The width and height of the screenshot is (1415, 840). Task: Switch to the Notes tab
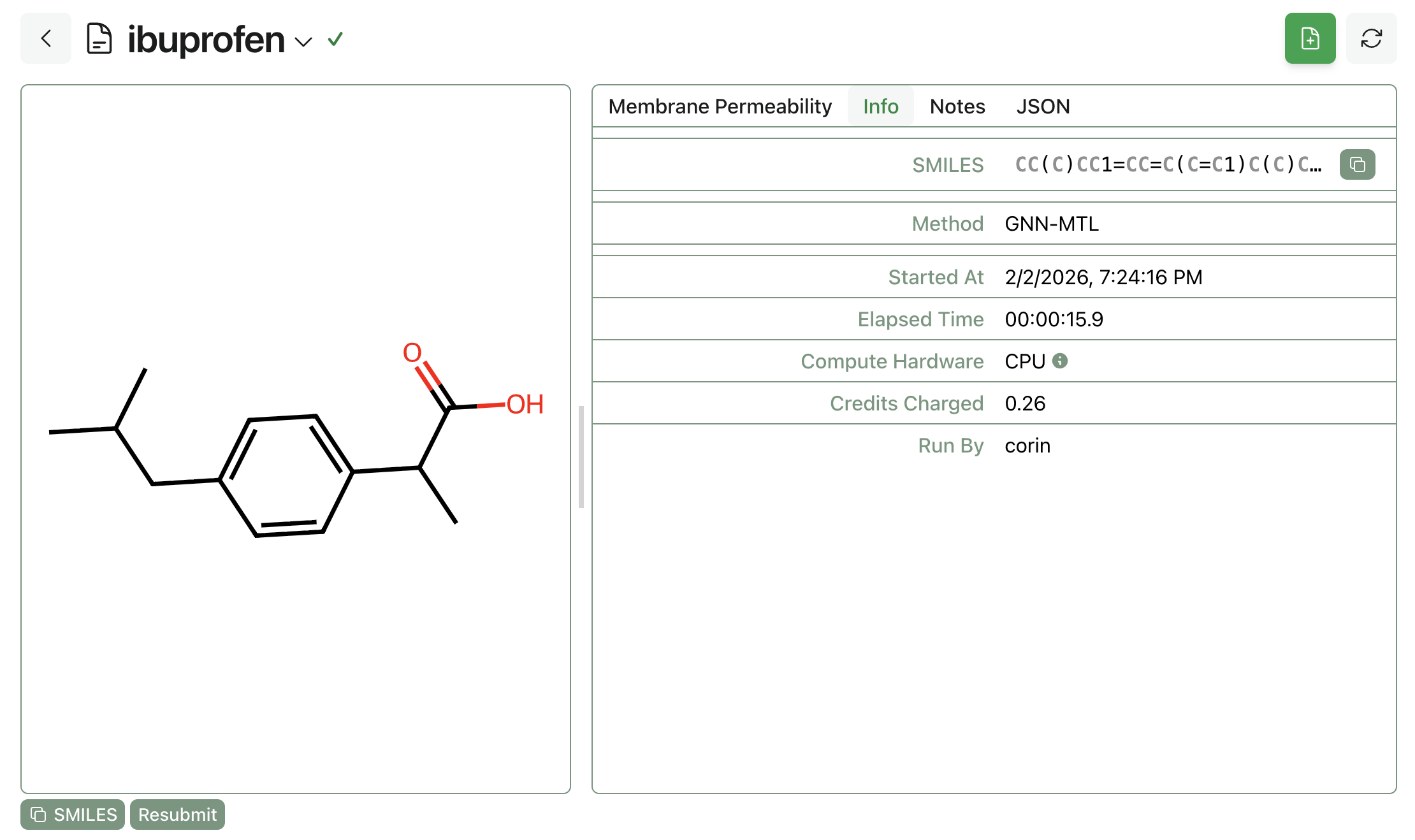pos(957,106)
